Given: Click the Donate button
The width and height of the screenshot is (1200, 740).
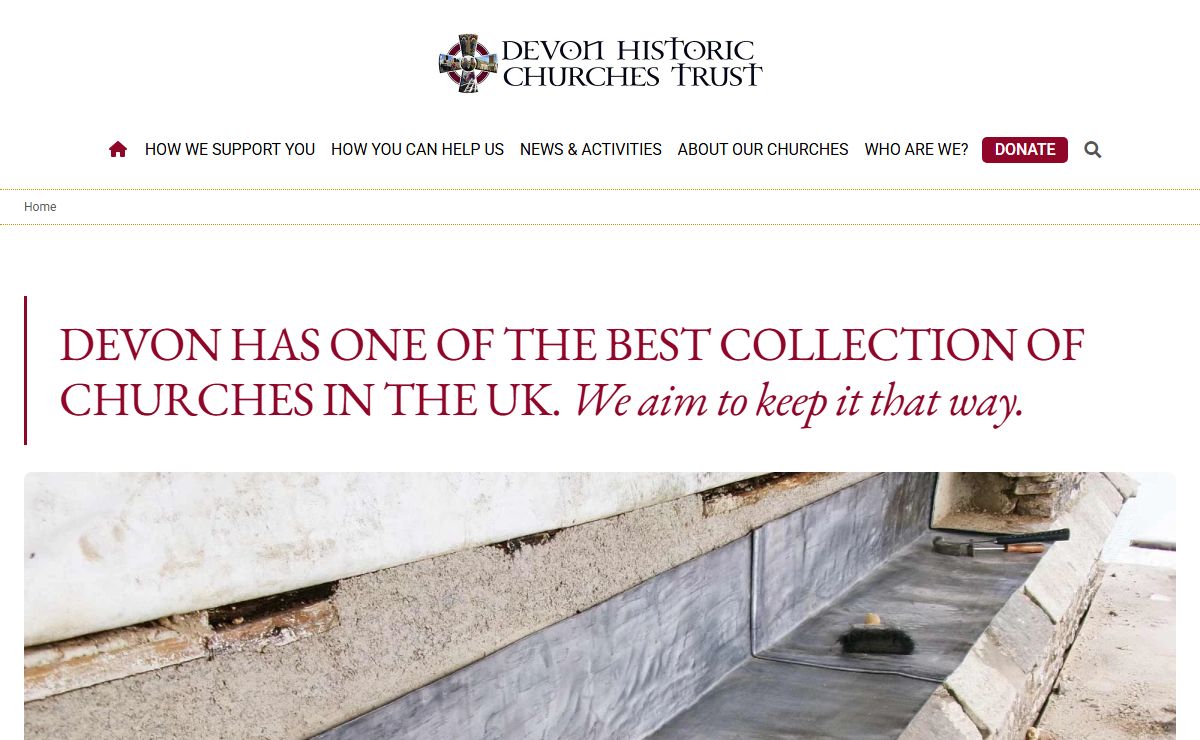Looking at the screenshot, I should point(1025,150).
